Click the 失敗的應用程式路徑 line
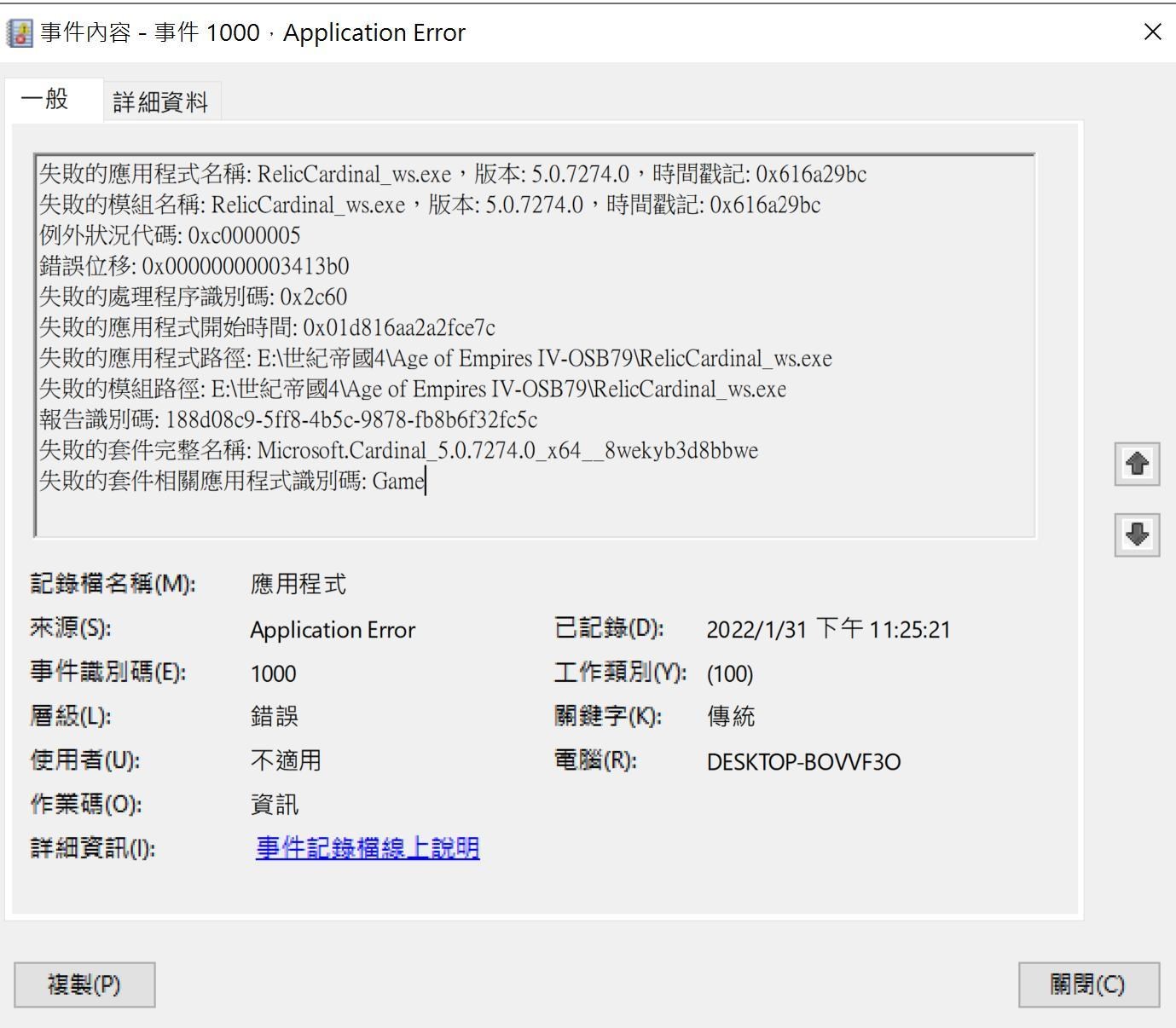Viewport: 1176px width, 1028px height. click(435, 359)
